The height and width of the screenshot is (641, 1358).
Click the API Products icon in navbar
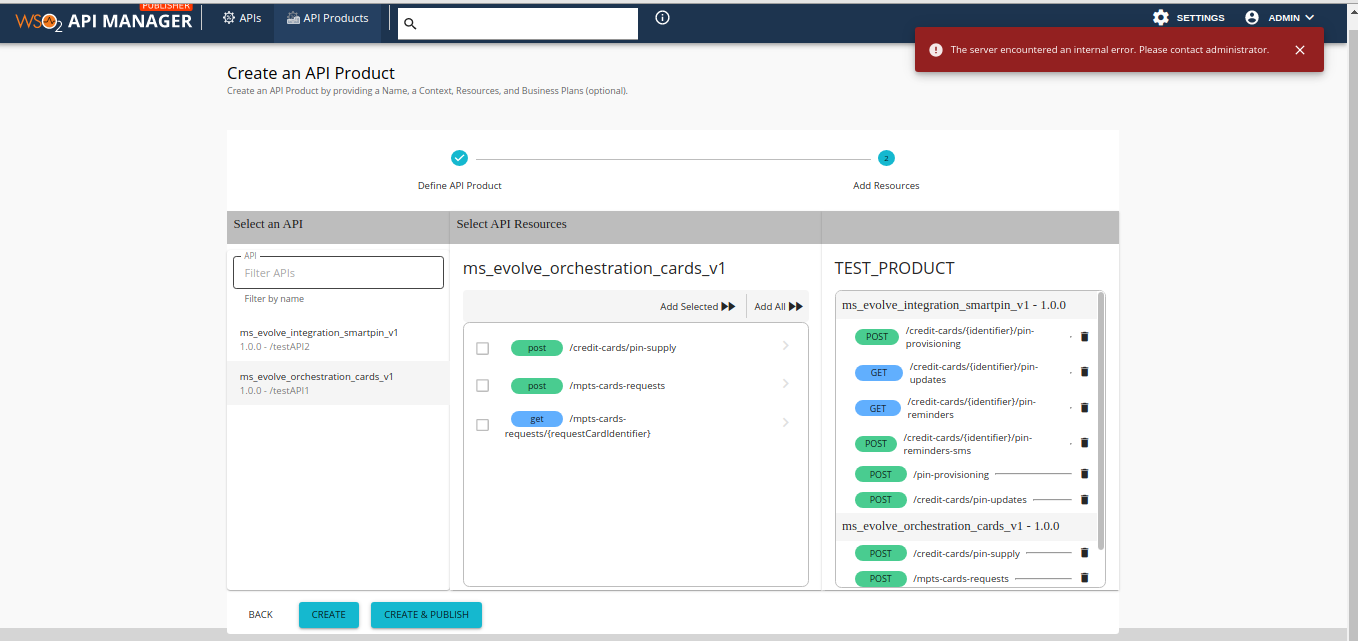[293, 16]
